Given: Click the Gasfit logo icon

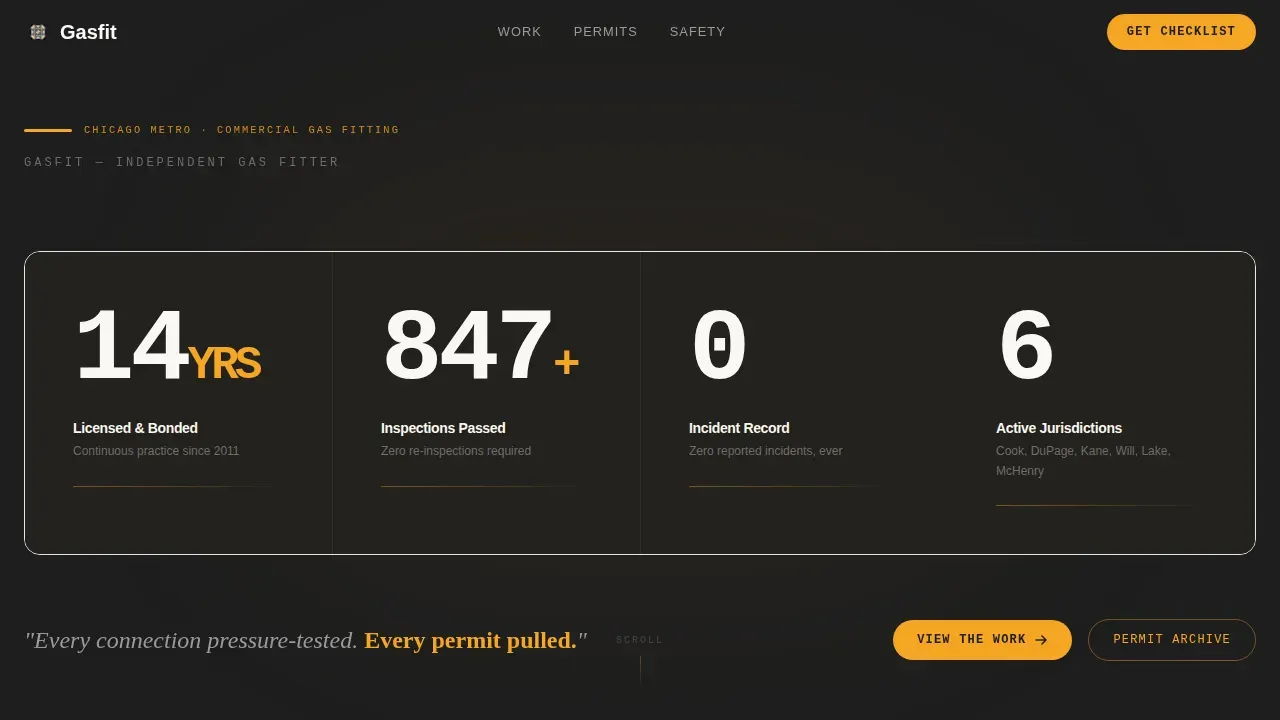Looking at the screenshot, I should coord(38,32).
